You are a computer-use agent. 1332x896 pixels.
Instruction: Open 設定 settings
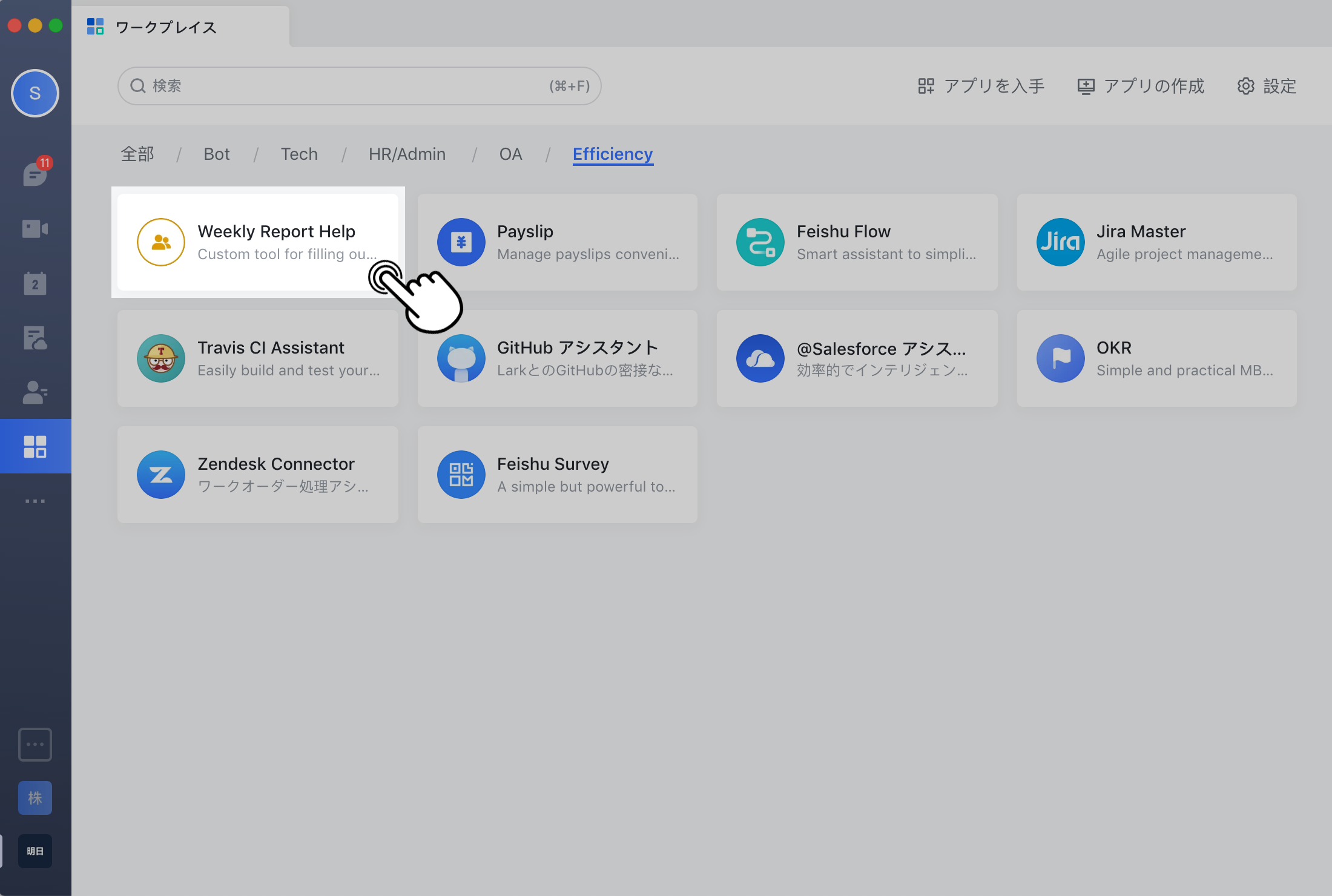(1267, 86)
